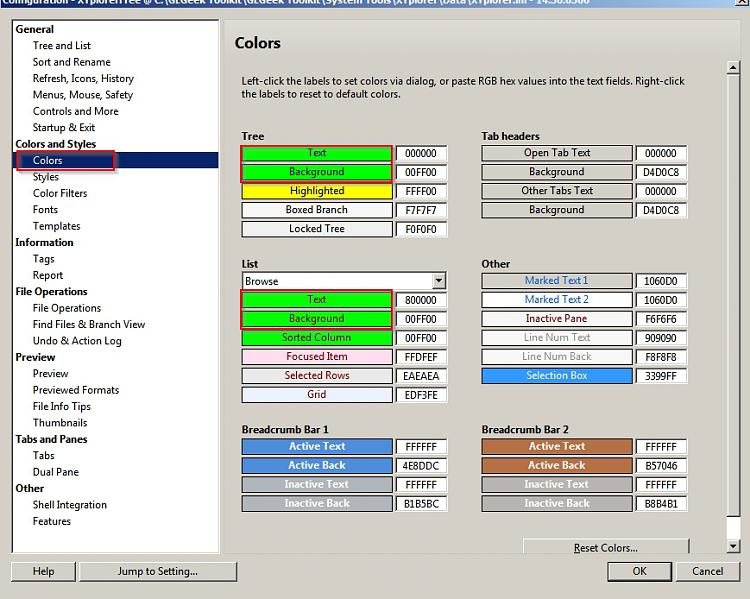Click the Boxed Branch color label

click(x=317, y=210)
